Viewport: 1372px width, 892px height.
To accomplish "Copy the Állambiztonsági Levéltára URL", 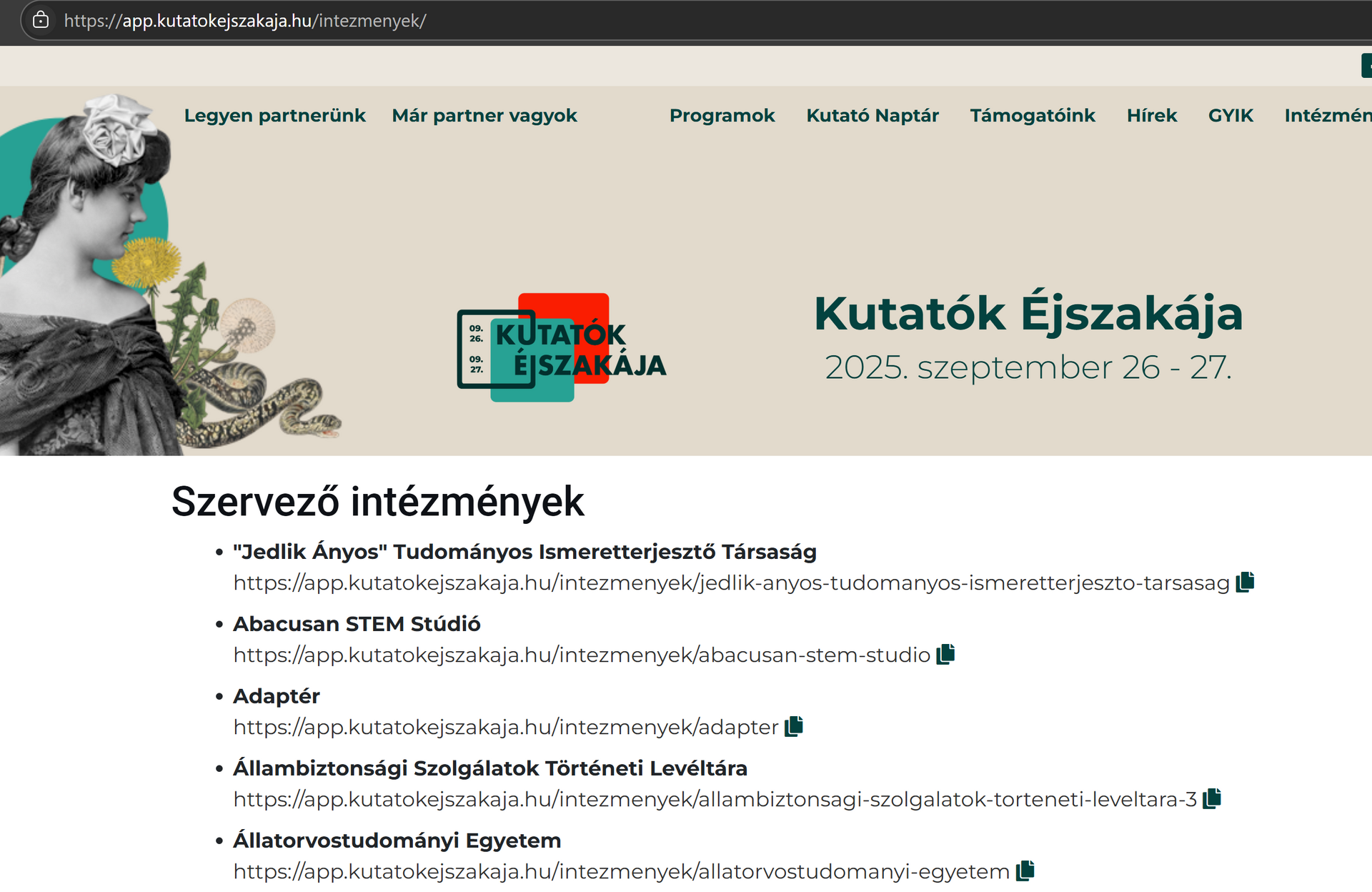I will [x=1212, y=799].
